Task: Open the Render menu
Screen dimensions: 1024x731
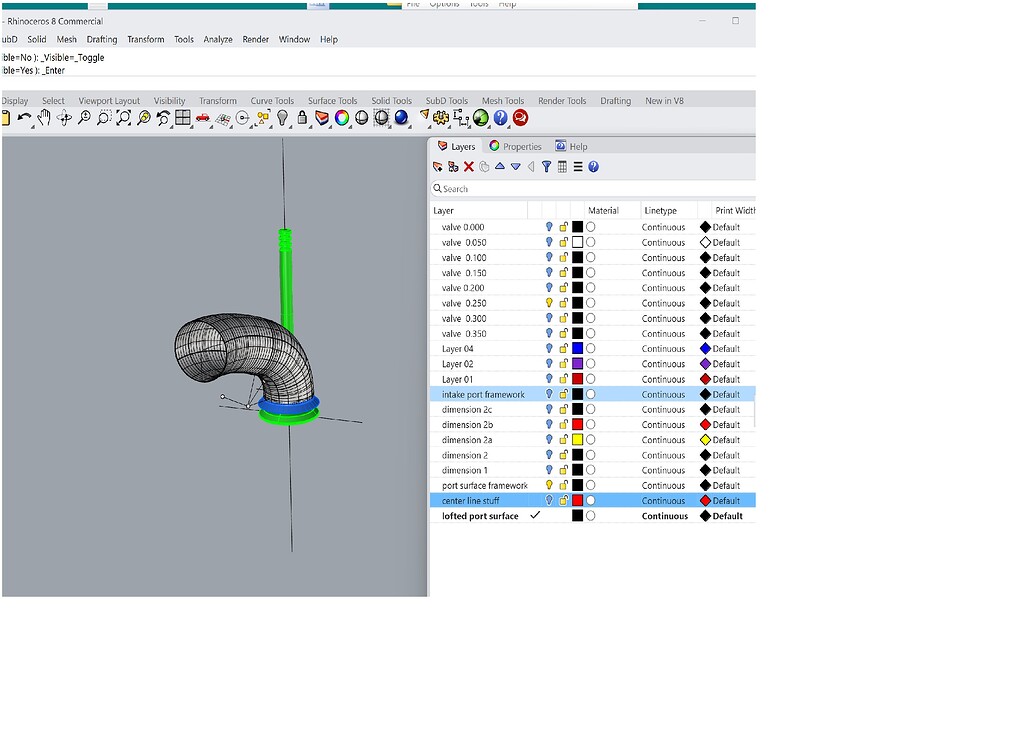Action: coord(255,39)
